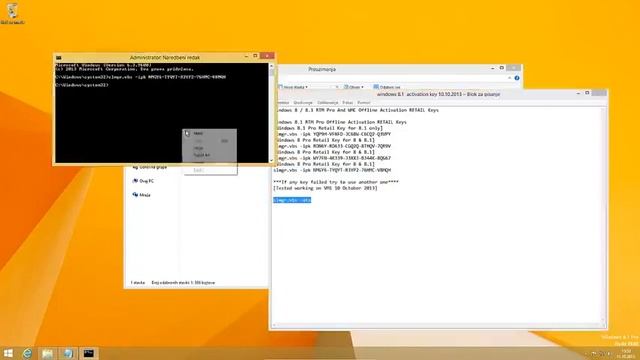Image resolution: width=640 pixels, height=360 pixels.
Task: Click the taskbar icon left of Command Prompt
Action: point(68,353)
